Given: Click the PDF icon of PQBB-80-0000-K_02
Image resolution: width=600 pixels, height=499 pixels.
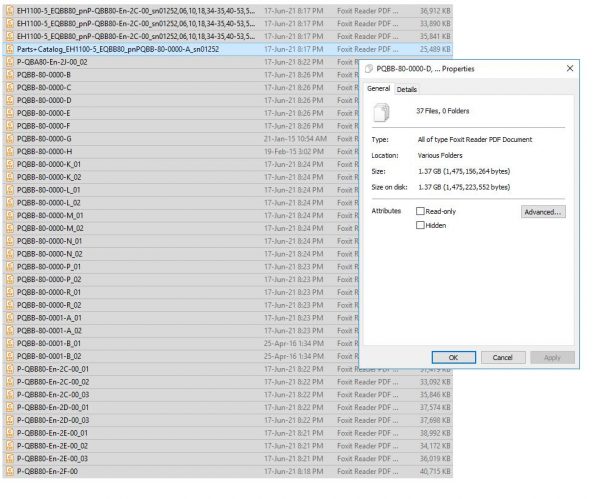Looking at the screenshot, I should [x=10, y=177].
